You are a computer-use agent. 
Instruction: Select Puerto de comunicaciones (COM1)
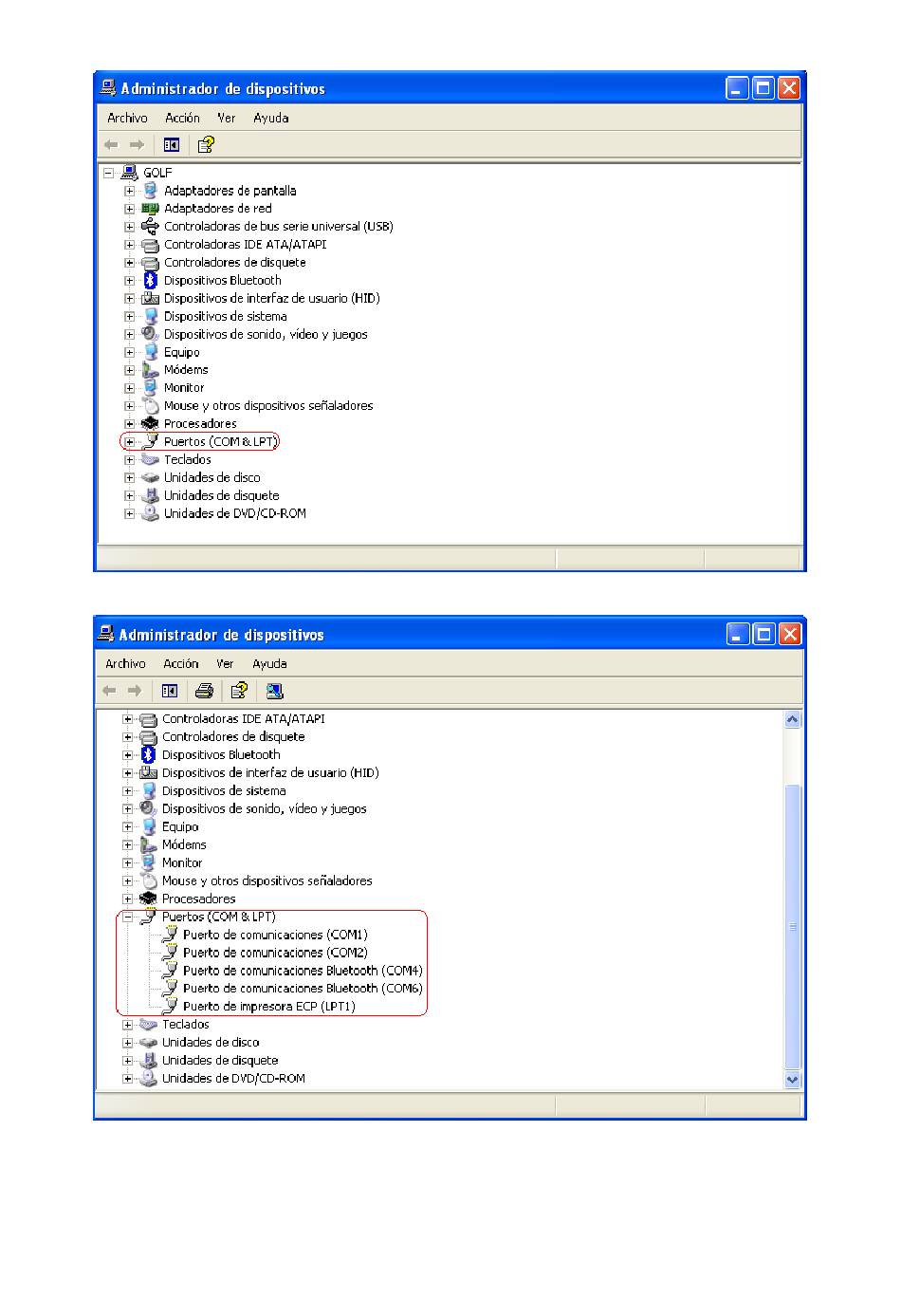pos(275,936)
